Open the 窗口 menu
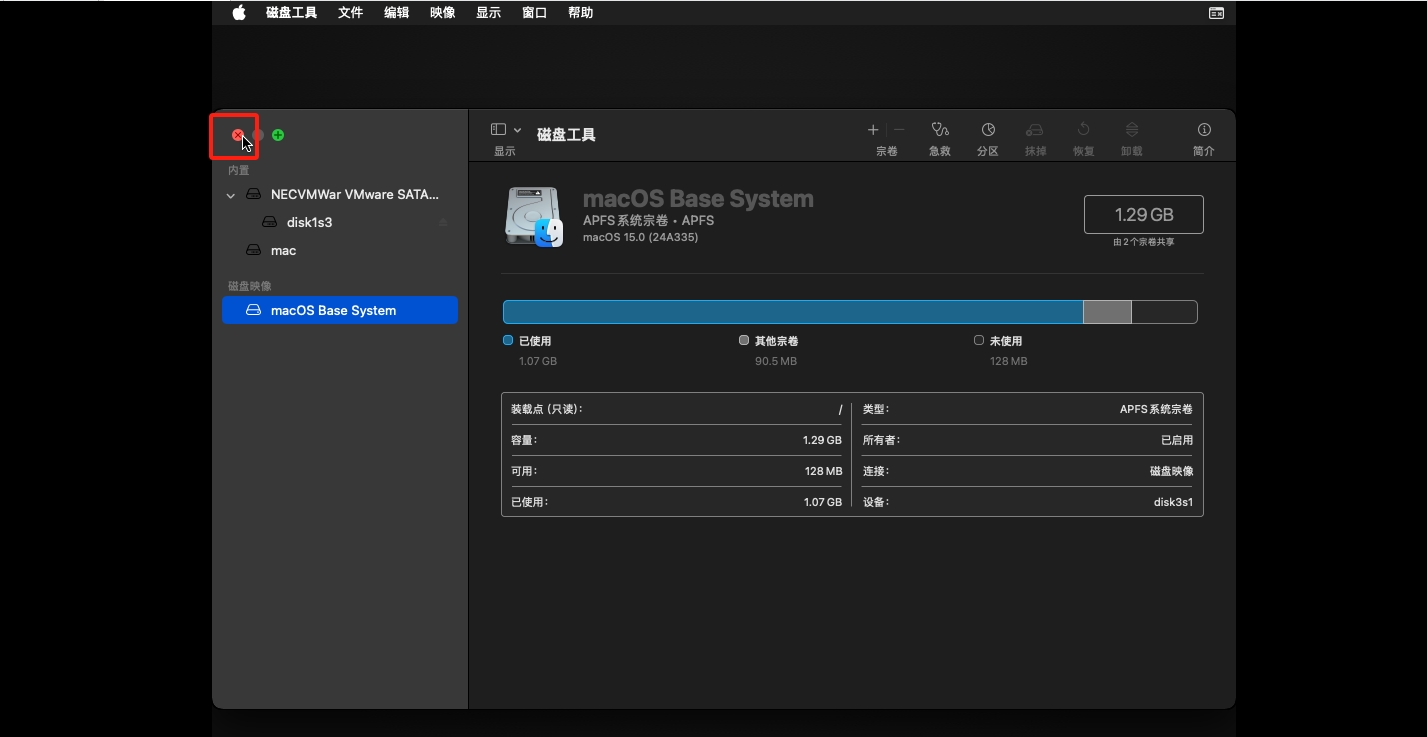This screenshot has width=1427, height=737. 534,13
